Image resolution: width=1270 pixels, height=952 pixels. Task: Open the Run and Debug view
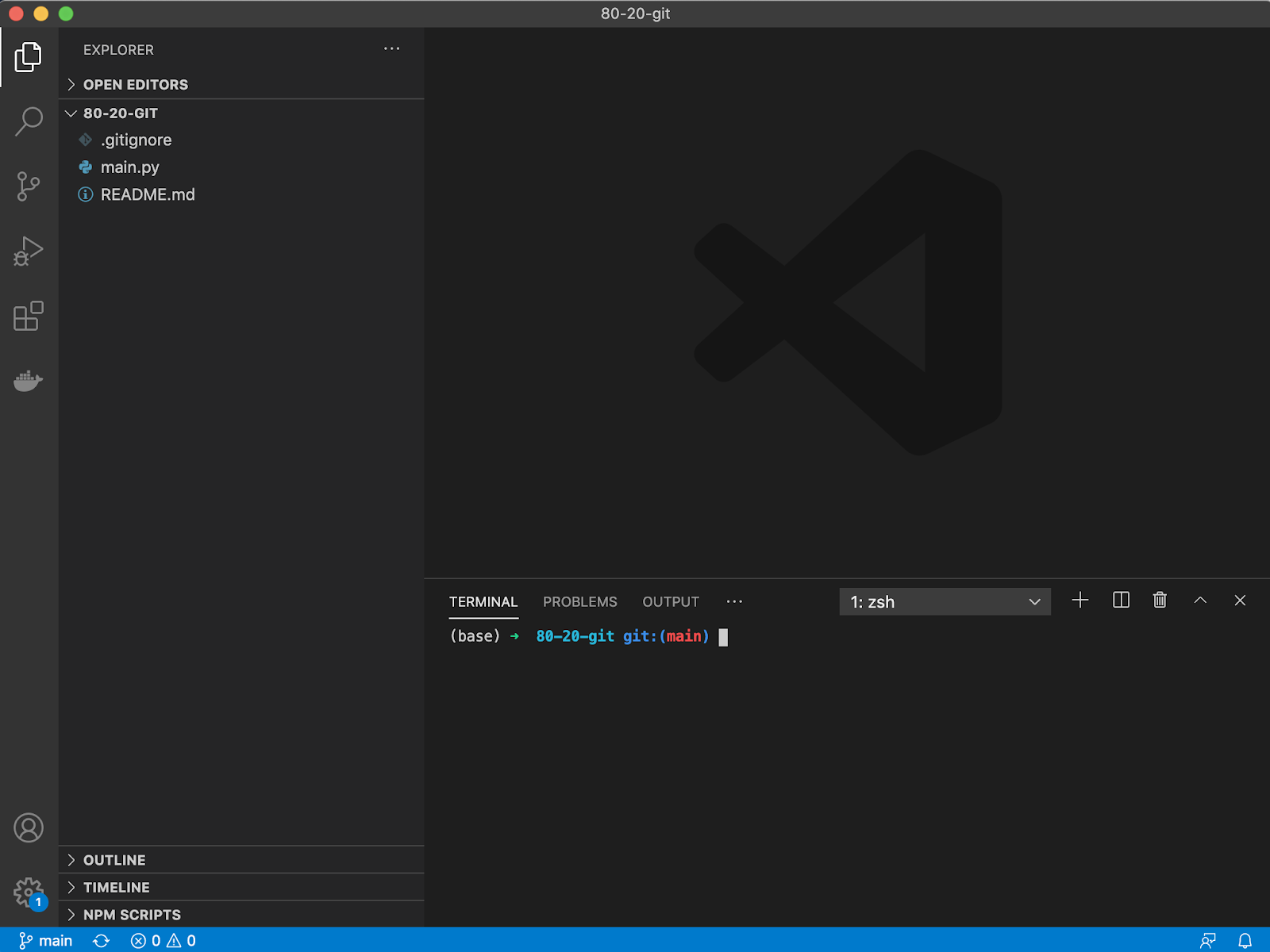pos(29,251)
